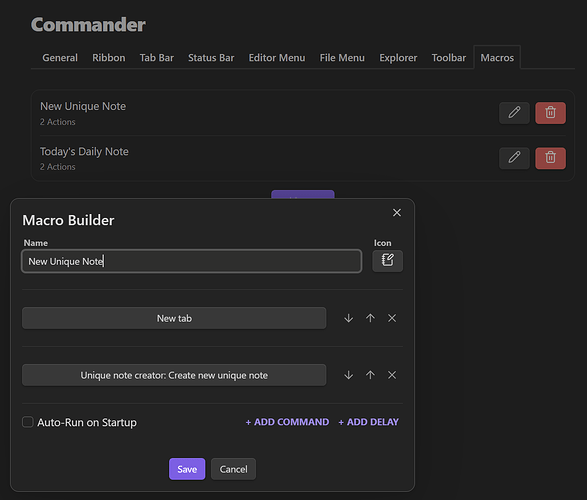This screenshot has height=500, width=587.
Task: Edit the New Unique Note macro
Action: click(x=514, y=113)
